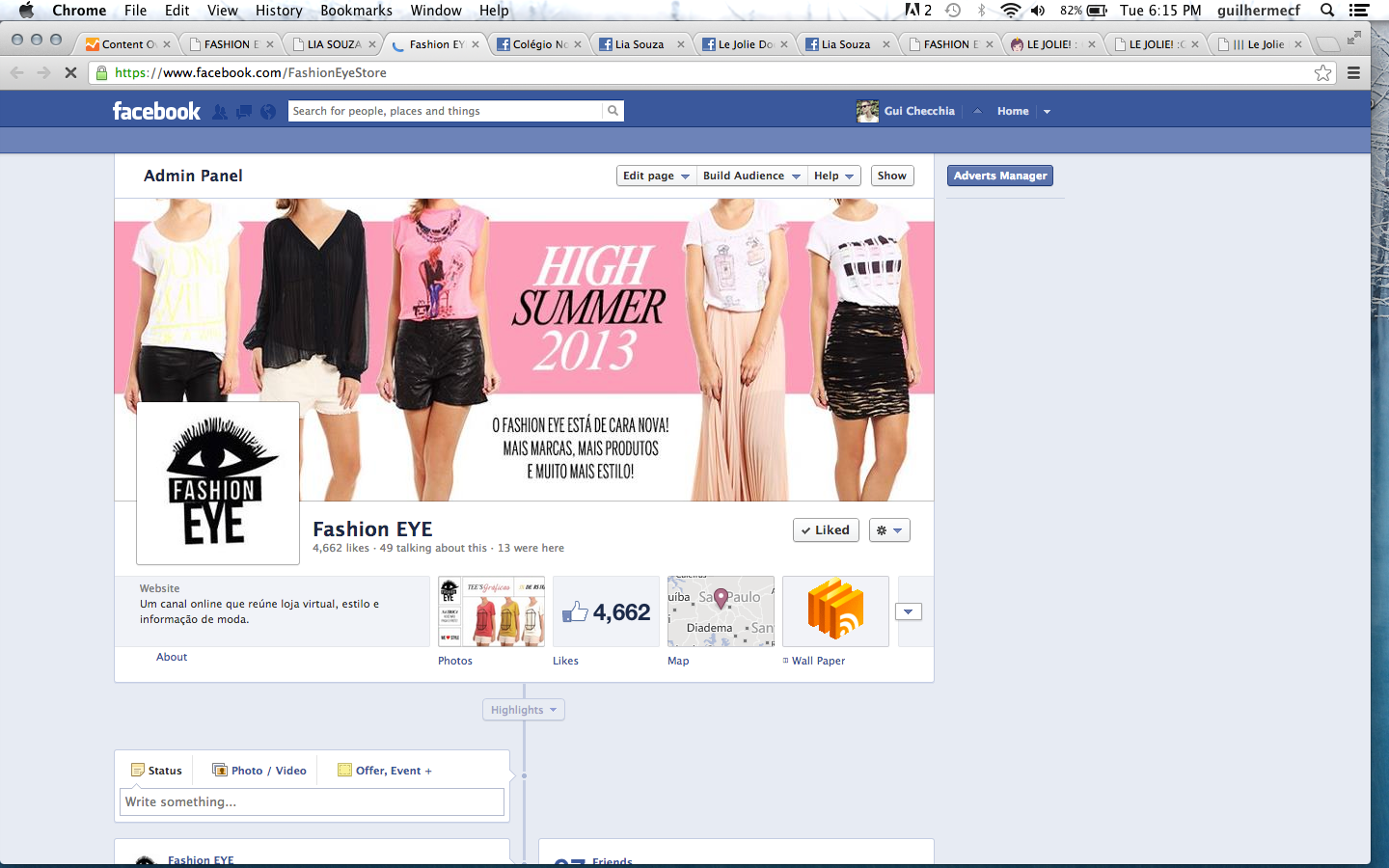1389x868 pixels.
Task: Select Status composer tab
Action: point(156,771)
